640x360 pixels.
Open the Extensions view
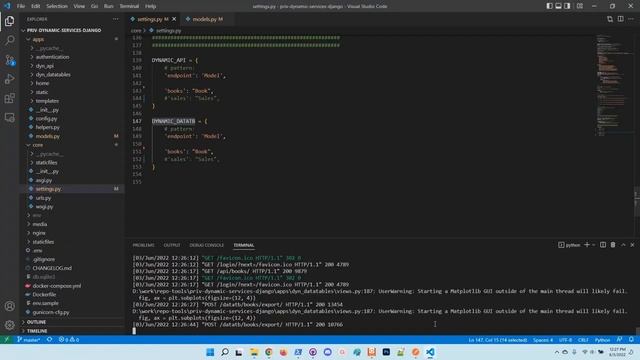[9, 98]
